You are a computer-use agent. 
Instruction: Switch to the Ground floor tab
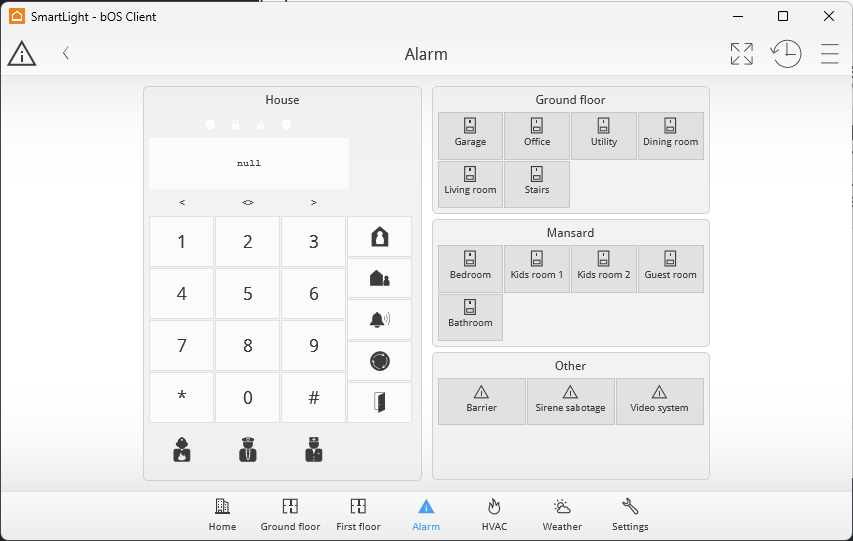tap(290, 515)
